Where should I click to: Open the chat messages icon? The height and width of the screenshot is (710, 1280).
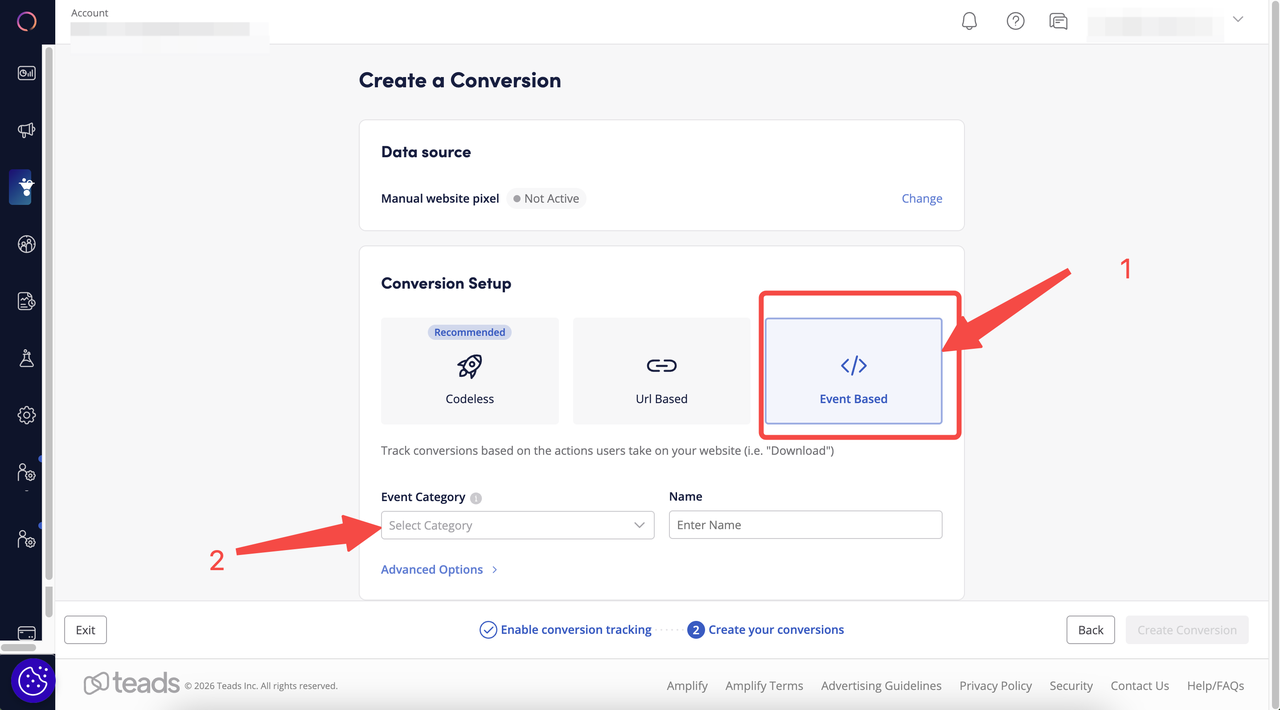tap(1058, 21)
